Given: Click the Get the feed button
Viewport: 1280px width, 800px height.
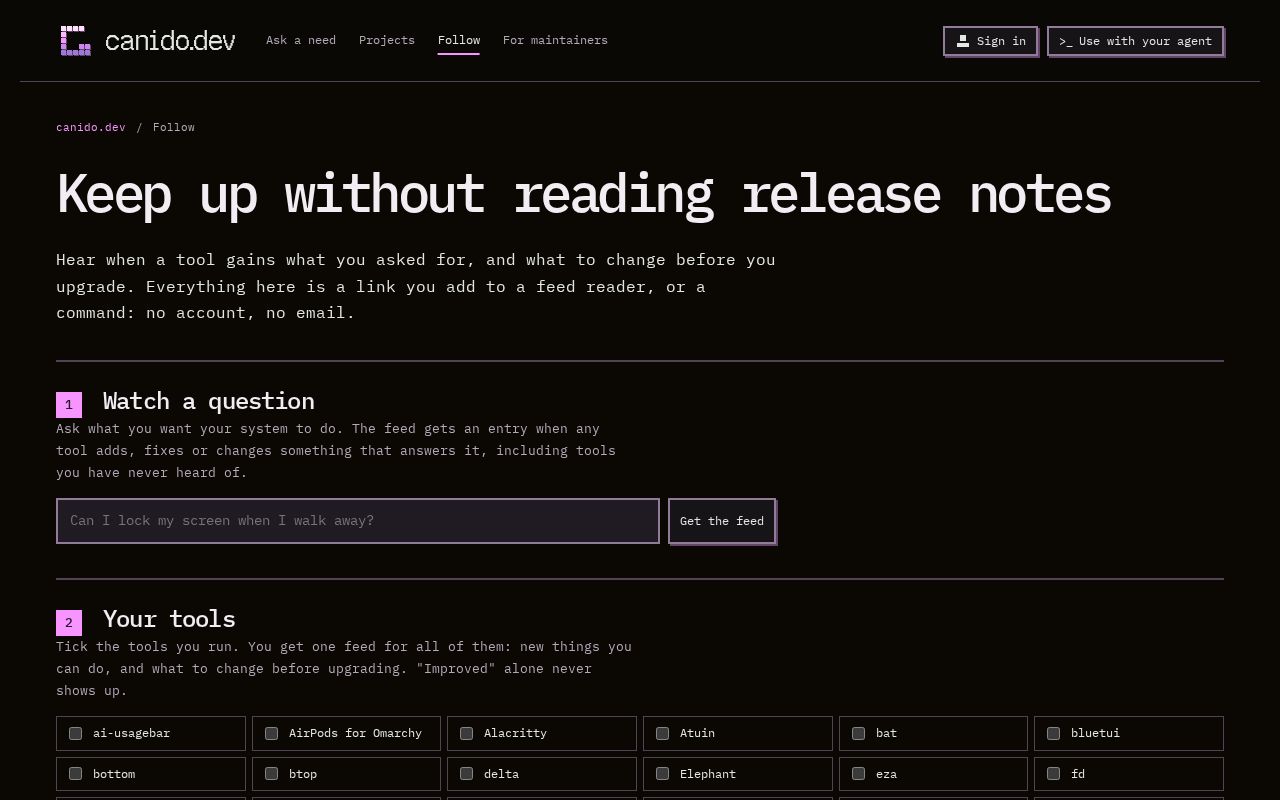Looking at the screenshot, I should [x=722, y=521].
